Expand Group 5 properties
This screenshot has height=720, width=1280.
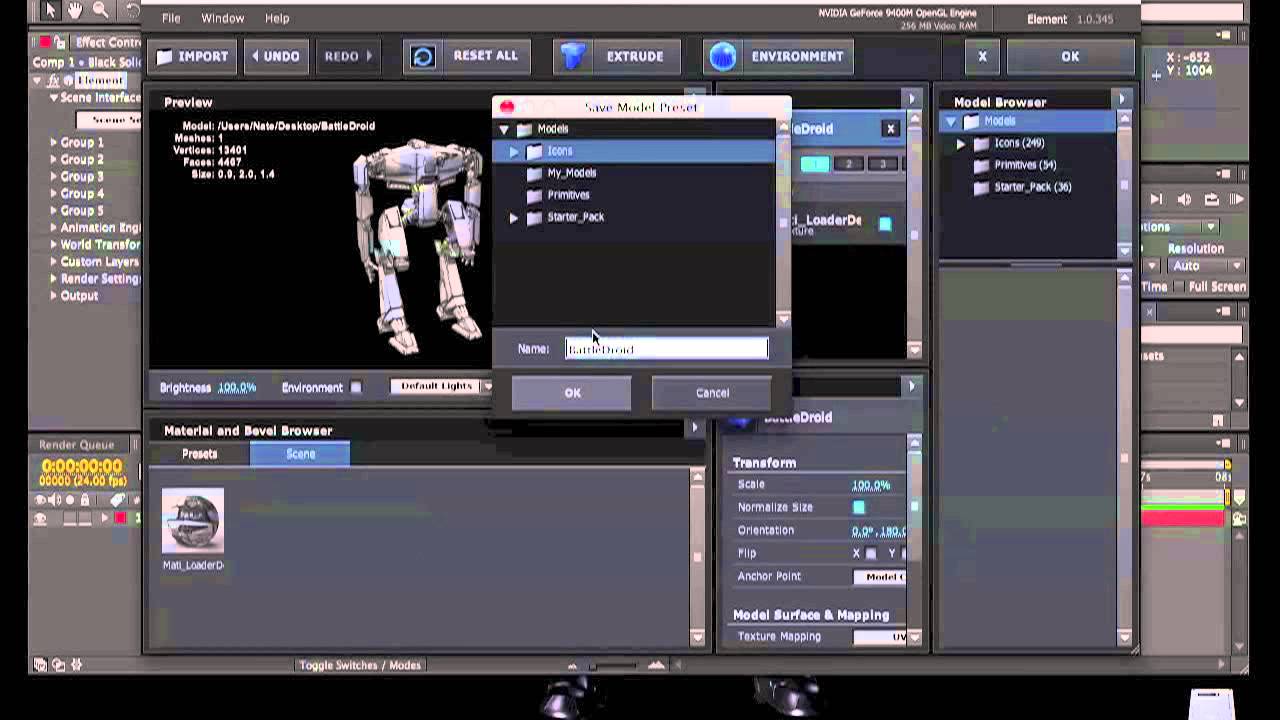(53, 210)
